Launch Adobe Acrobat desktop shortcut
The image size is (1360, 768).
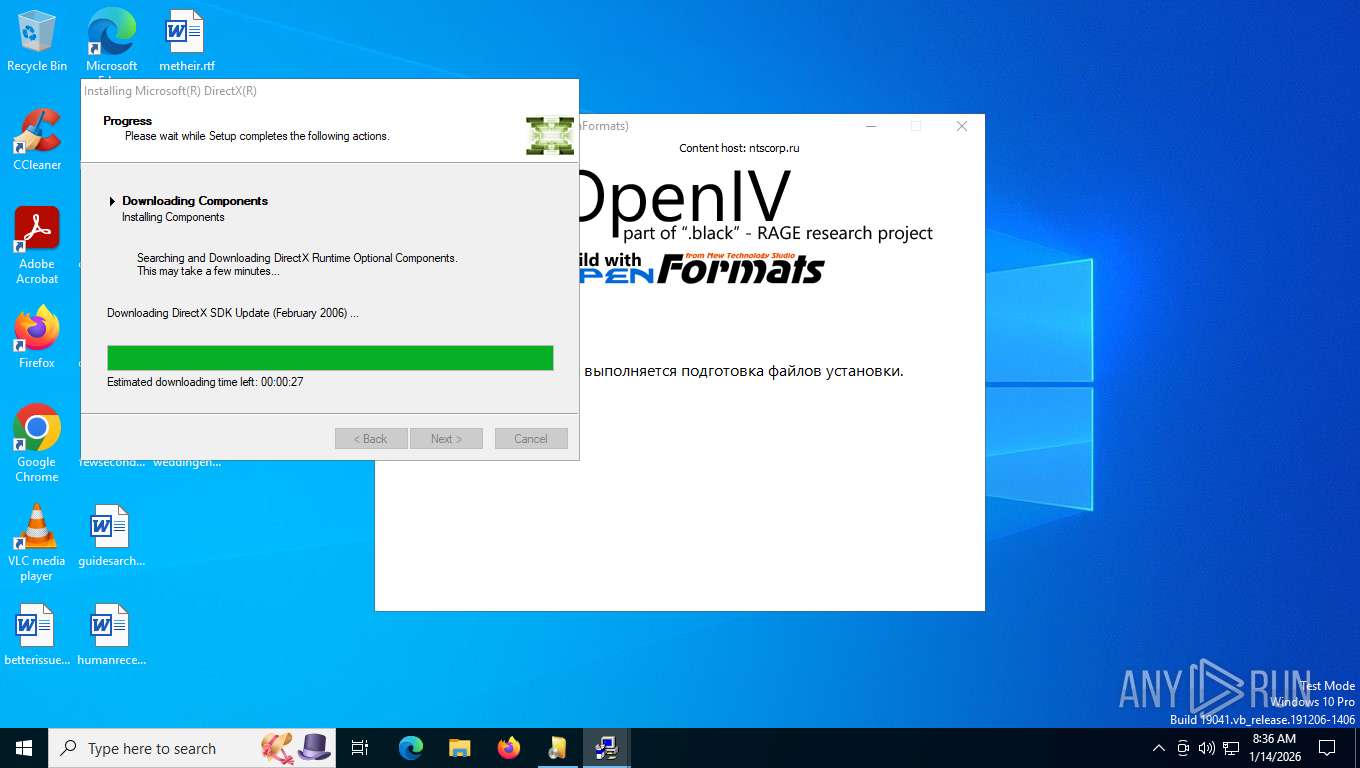click(37, 245)
